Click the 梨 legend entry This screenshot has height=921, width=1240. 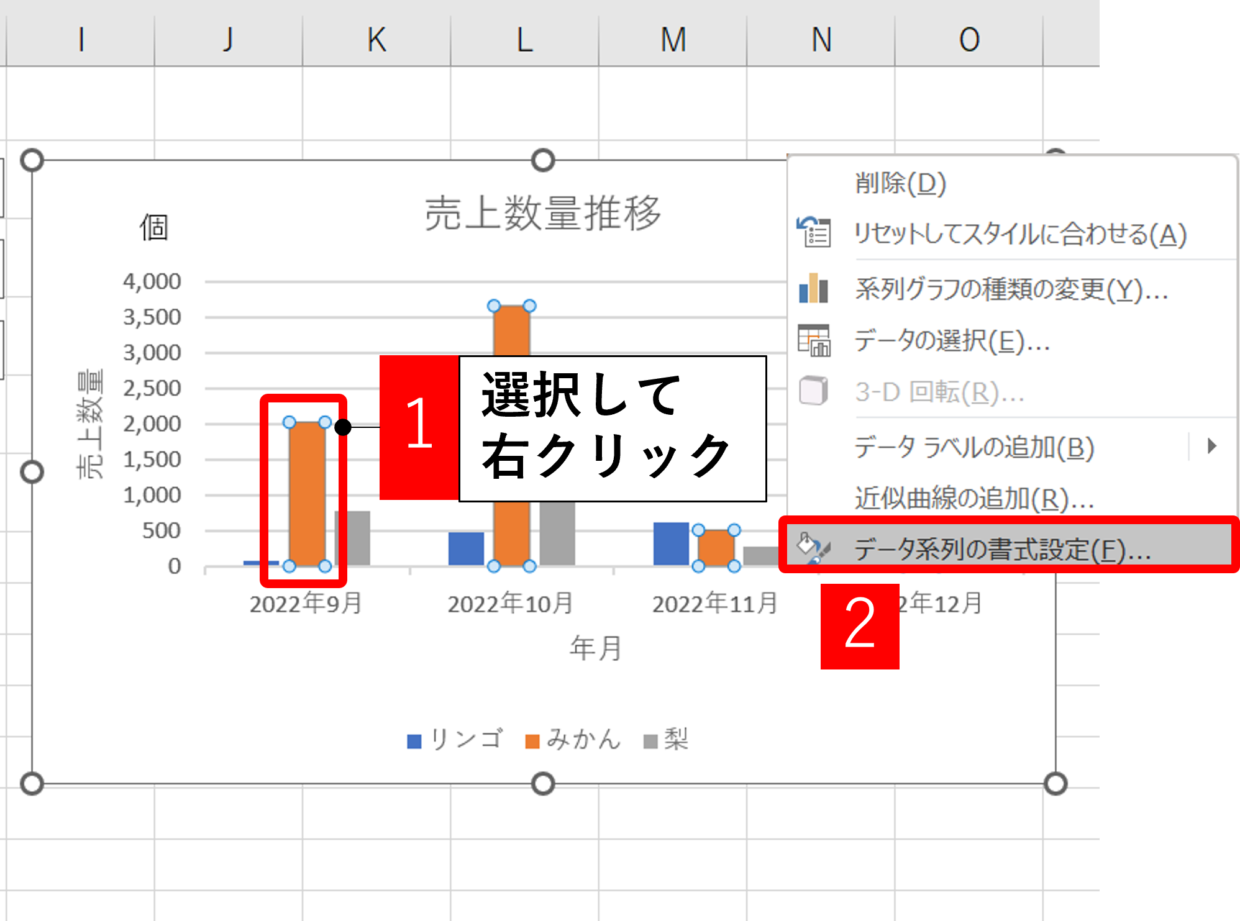point(667,740)
